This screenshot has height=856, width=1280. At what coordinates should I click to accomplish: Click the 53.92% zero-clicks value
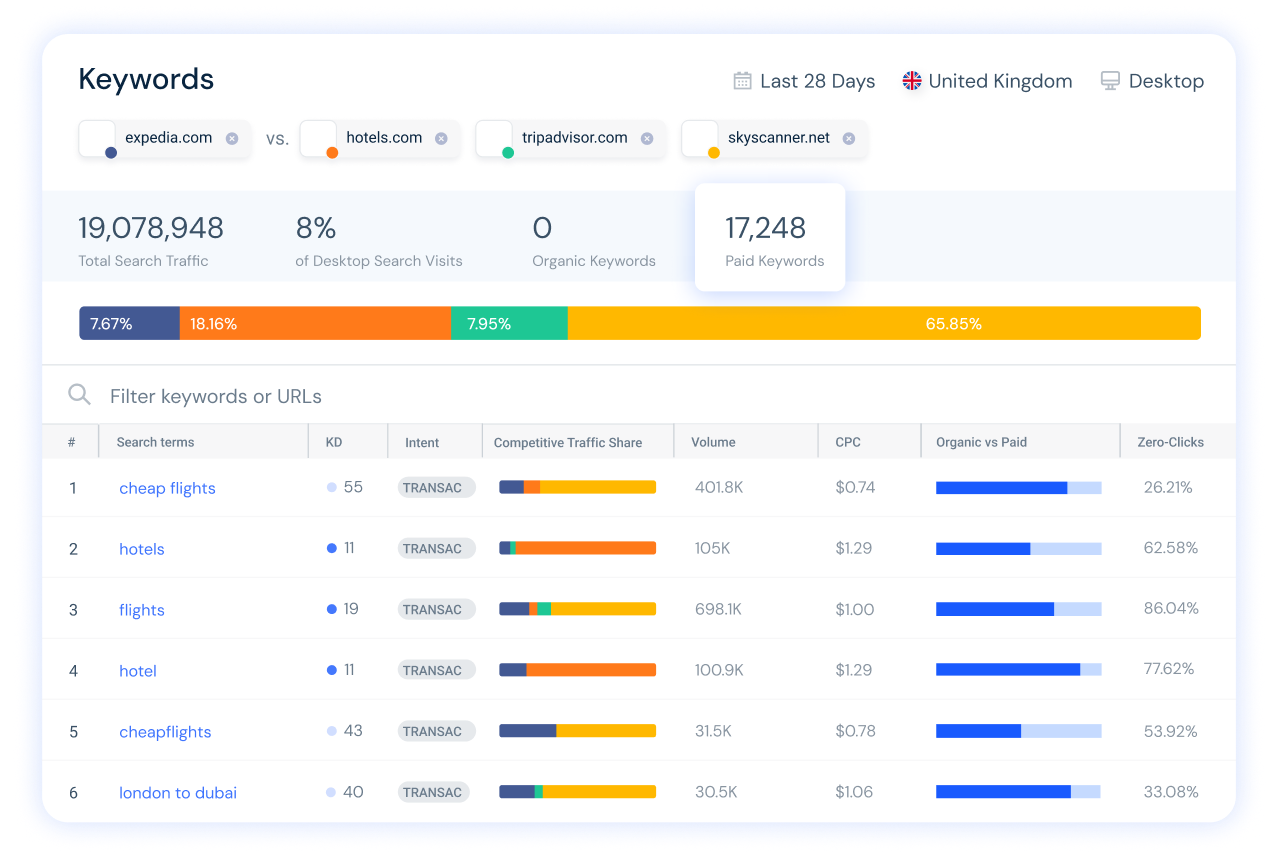click(1170, 731)
